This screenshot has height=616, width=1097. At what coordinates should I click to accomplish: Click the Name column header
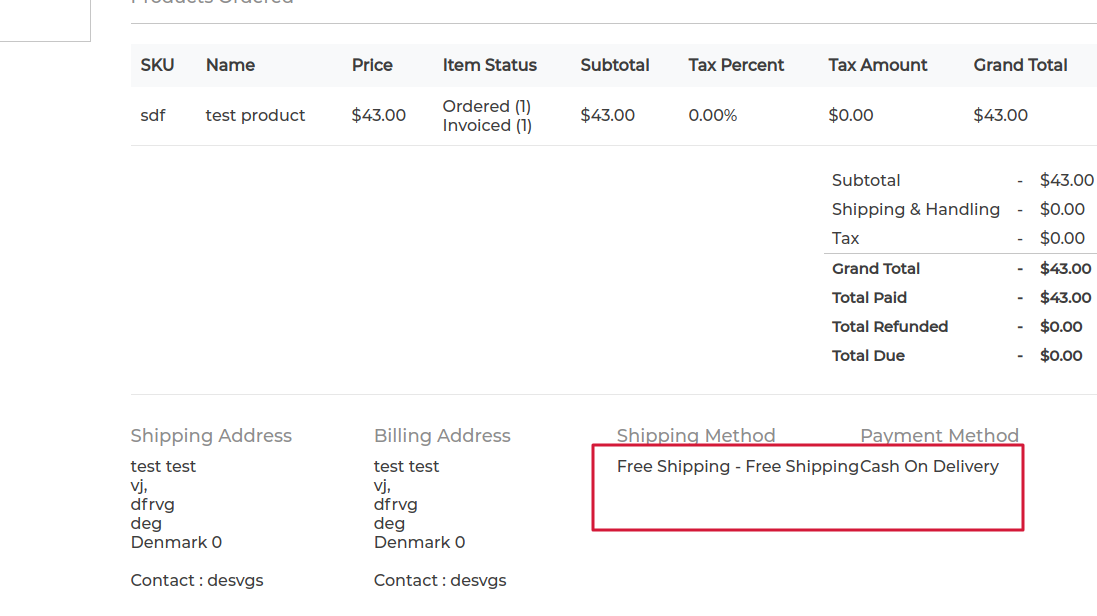pyautogui.click(x=230, y=65)
